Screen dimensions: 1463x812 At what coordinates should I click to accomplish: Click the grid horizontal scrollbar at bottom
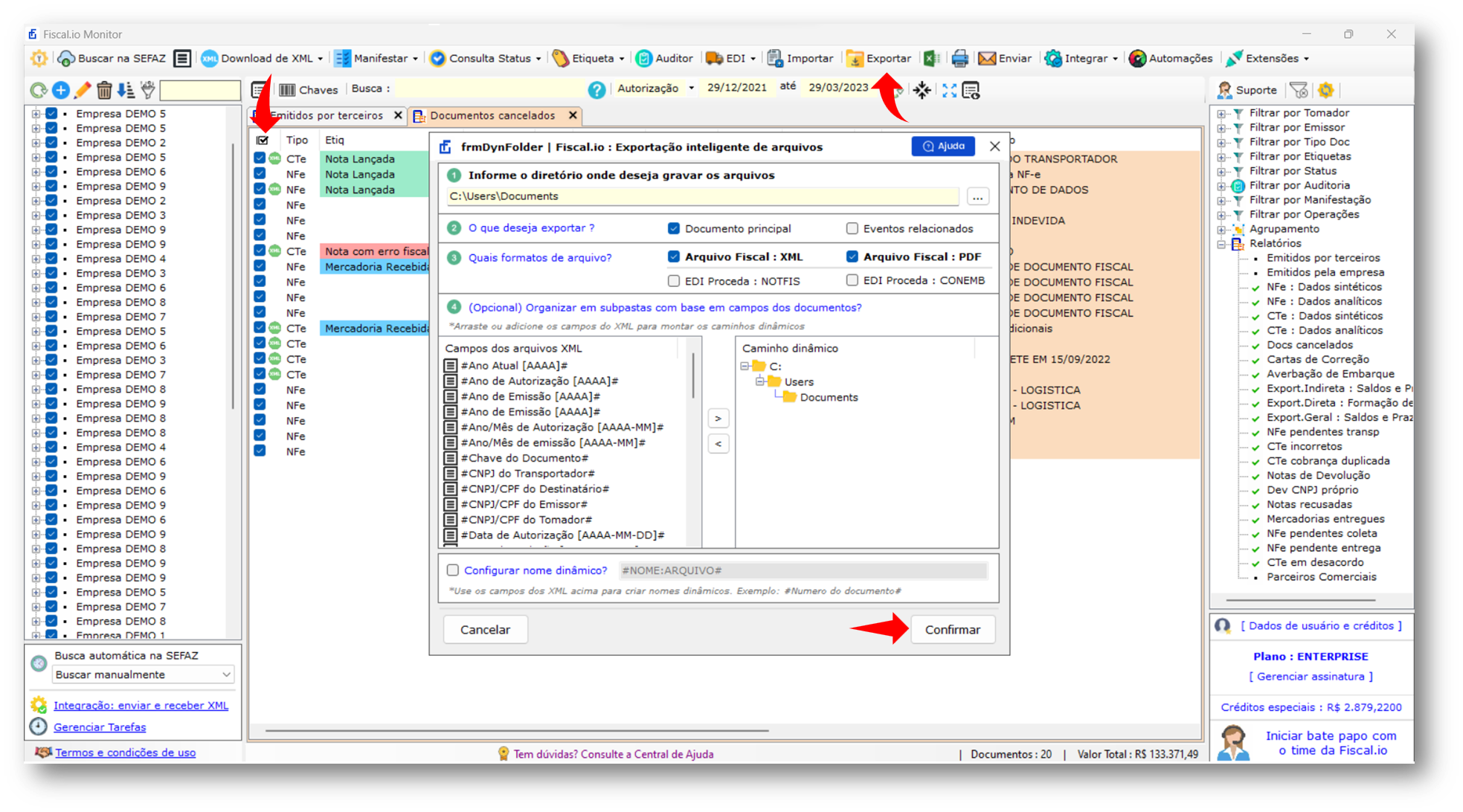point(517,730)
